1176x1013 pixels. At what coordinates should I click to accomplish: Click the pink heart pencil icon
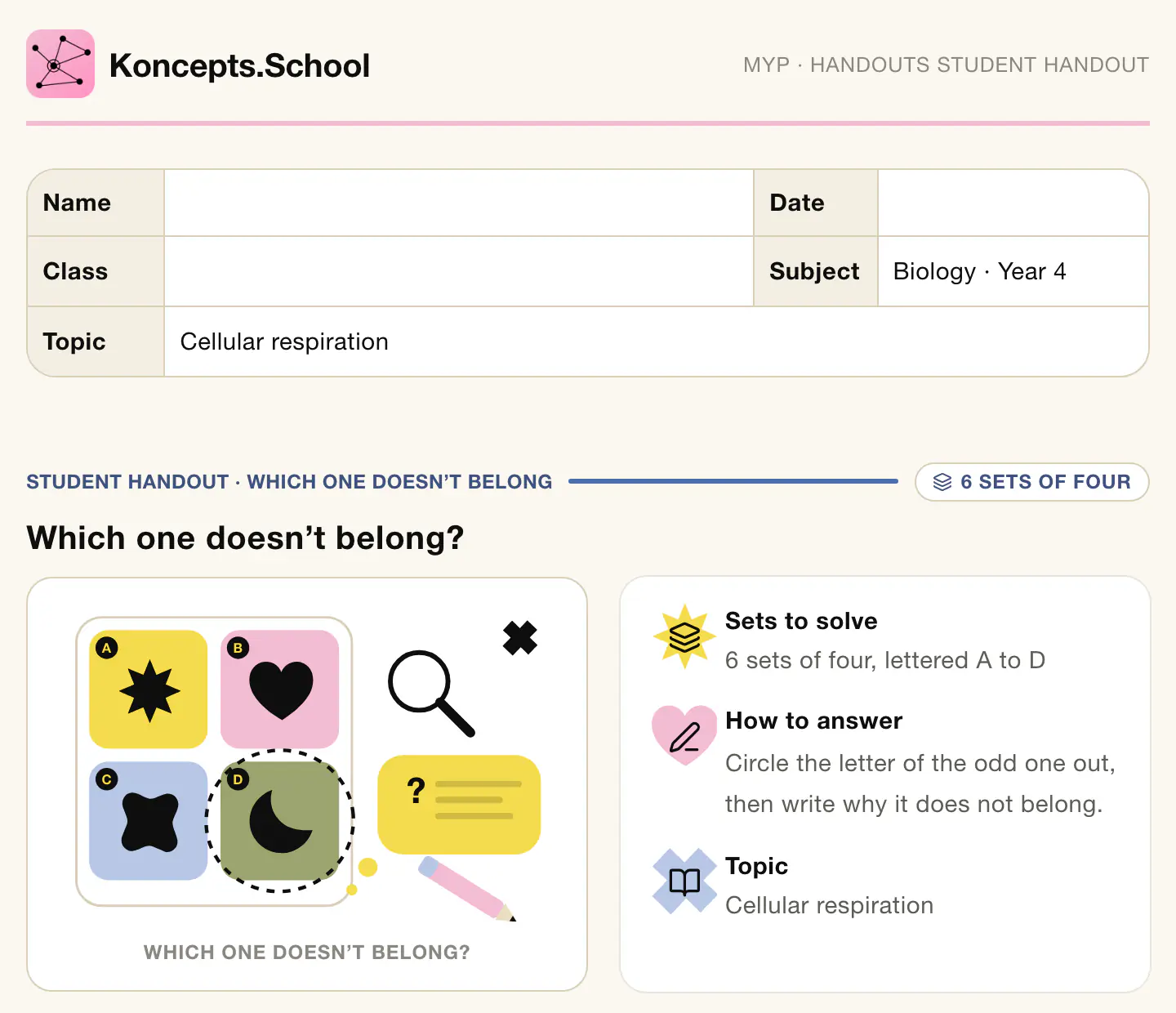point(684,736)
